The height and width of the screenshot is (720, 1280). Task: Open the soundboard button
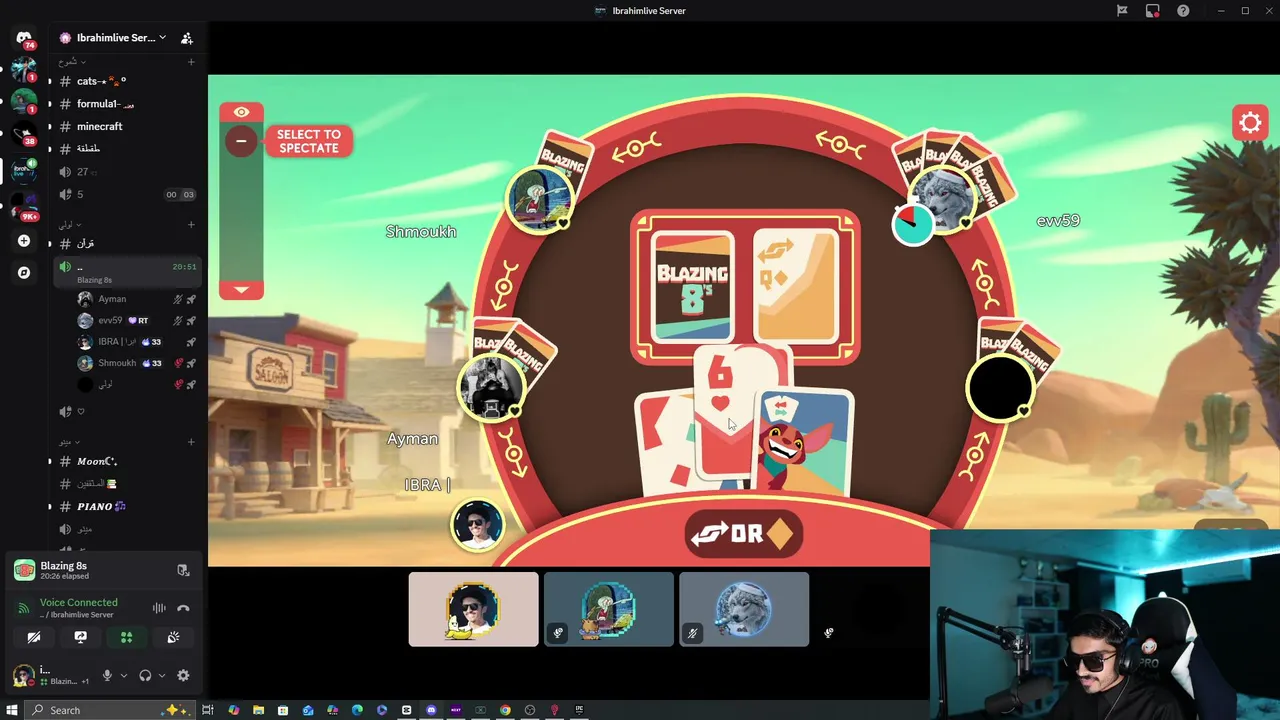click(x=172, y=637)
